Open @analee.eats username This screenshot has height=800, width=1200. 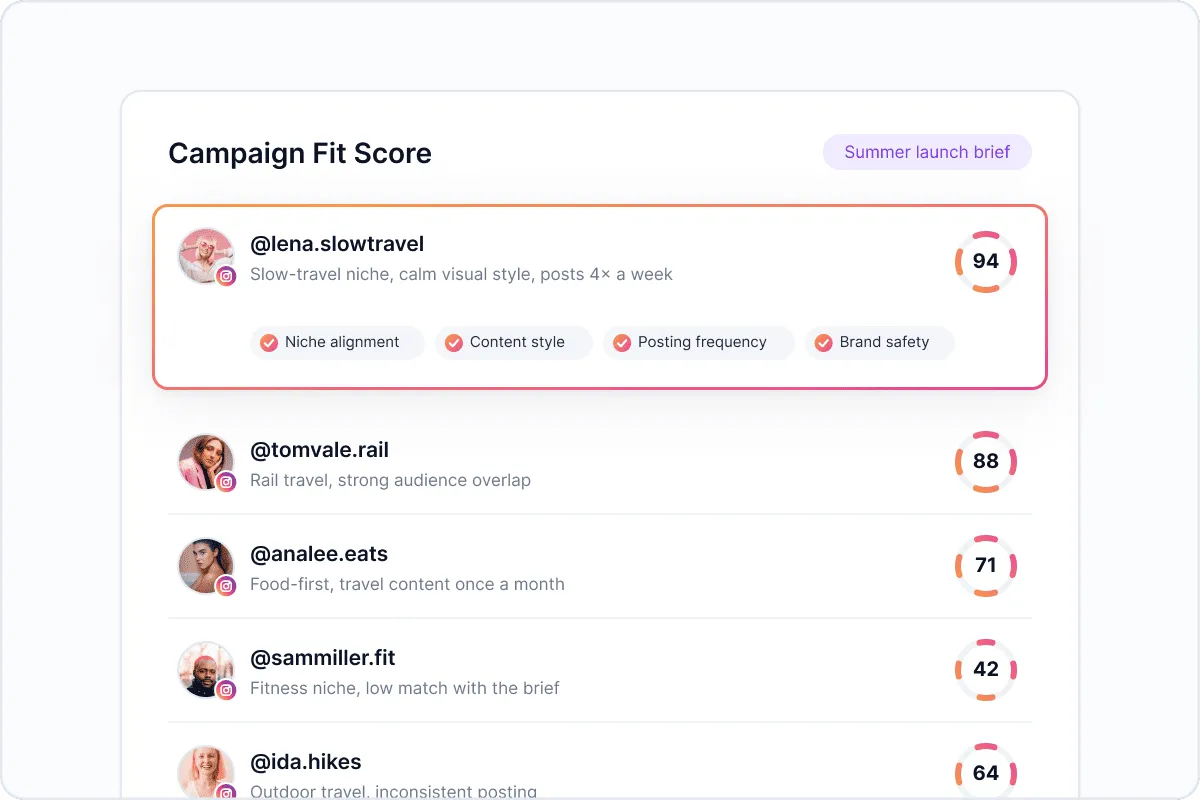319,554
